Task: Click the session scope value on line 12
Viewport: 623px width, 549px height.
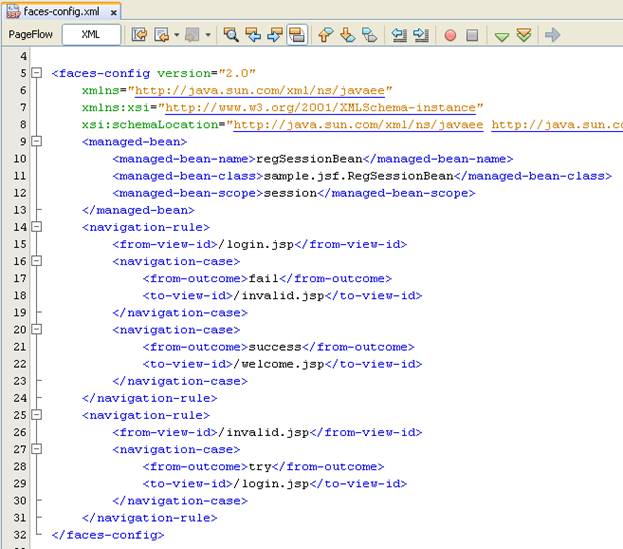Action: 290,193
